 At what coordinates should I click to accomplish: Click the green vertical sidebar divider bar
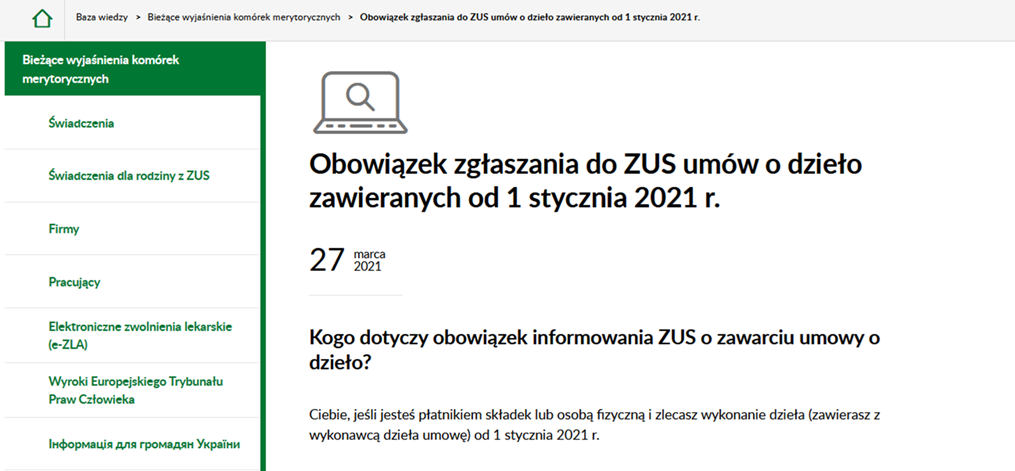263,280
